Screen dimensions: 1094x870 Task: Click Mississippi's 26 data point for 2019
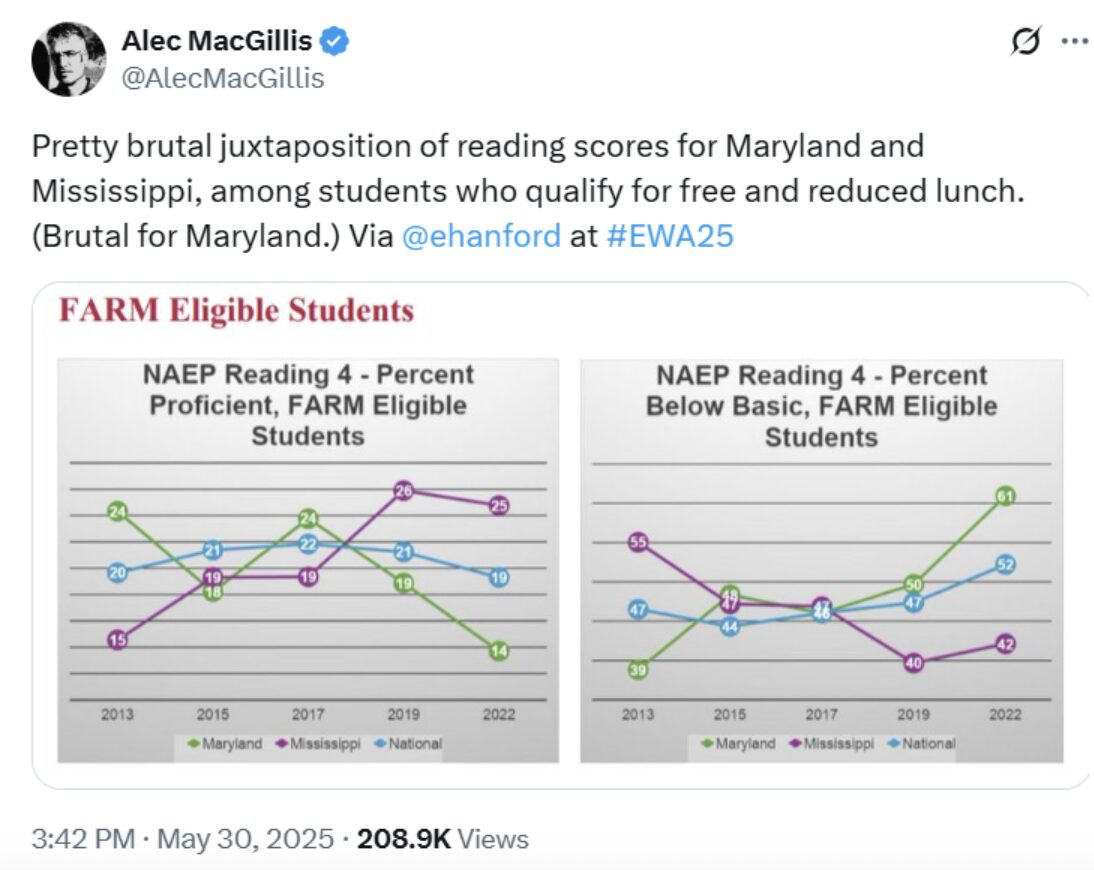(x=403, y=491)
